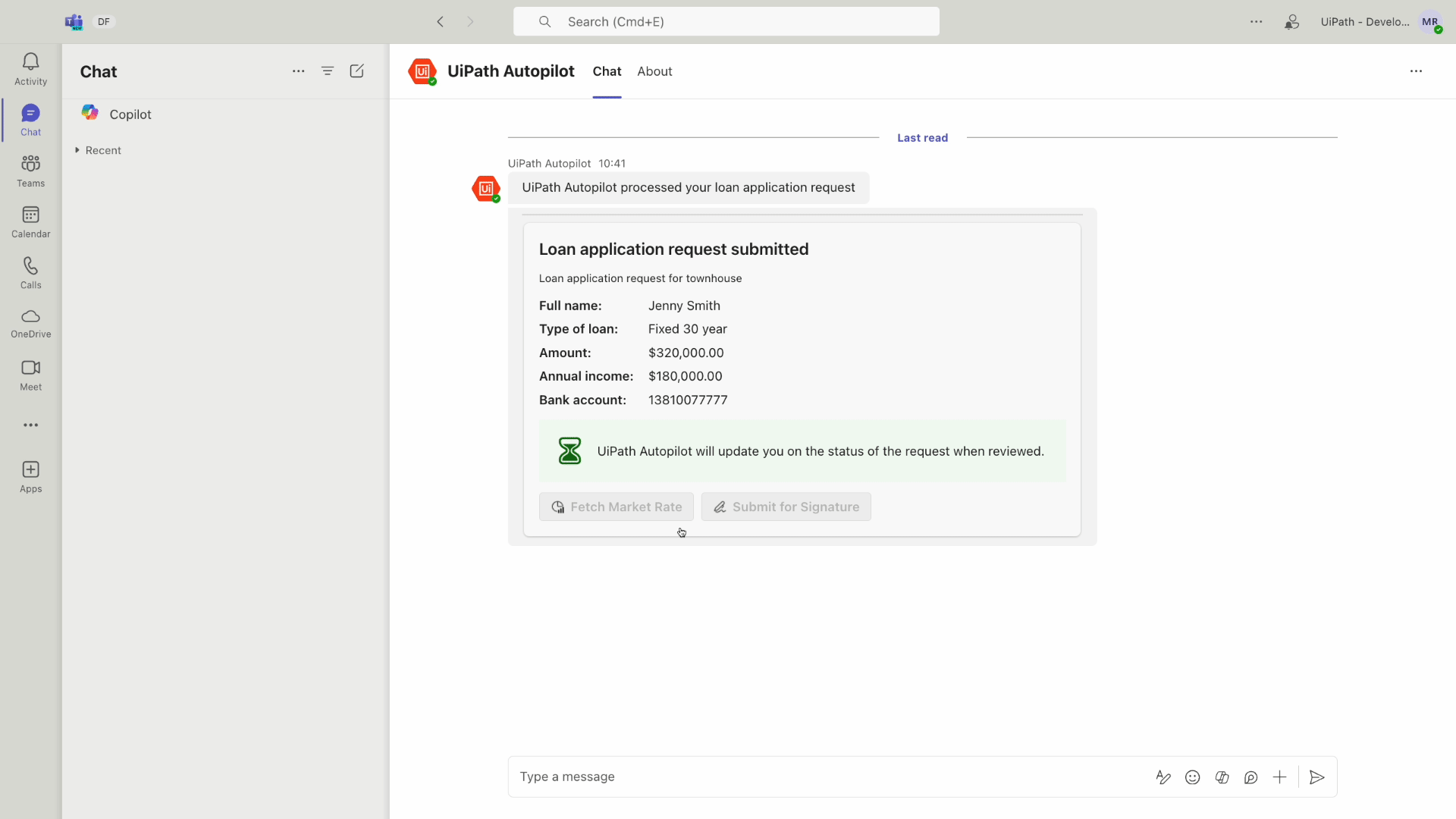Click the more options icon in top bar
Viewport: 1456px width, 819px height.
coord(1256,22)
